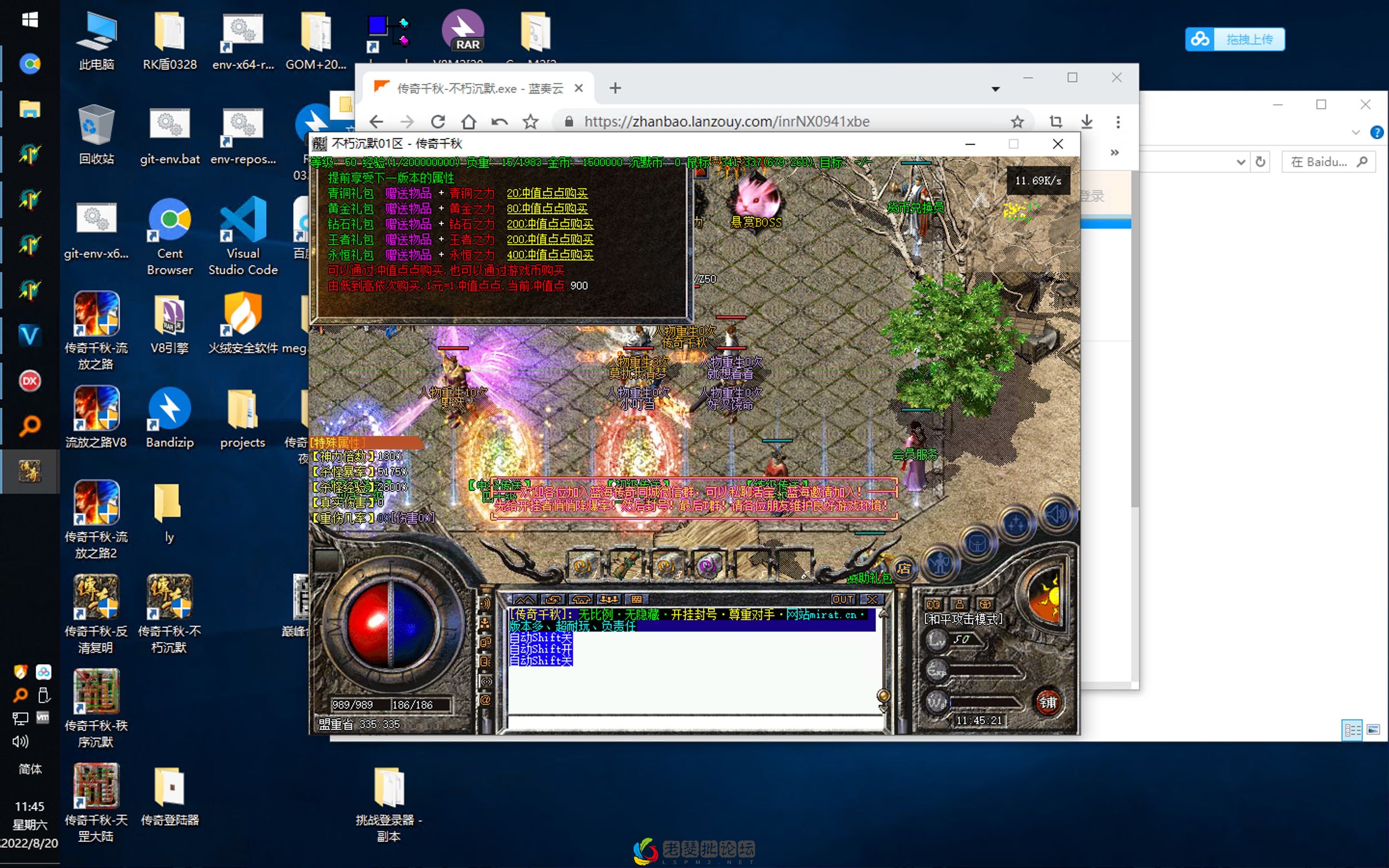Toggle [和平攻击模式] attack mode label
The height and width of the screenshot is (868, 1389).
coord(963,619)
